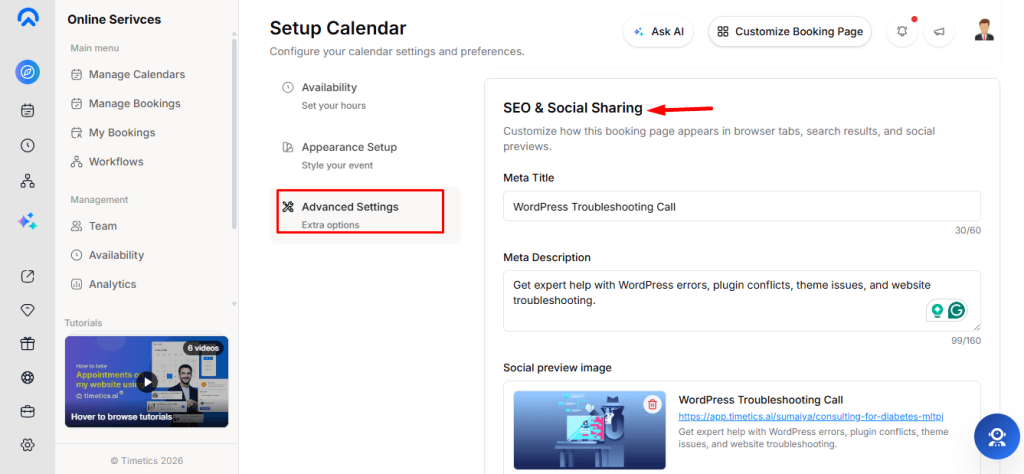Open the notification bell

pyautogui.click(x=902, y=31)
